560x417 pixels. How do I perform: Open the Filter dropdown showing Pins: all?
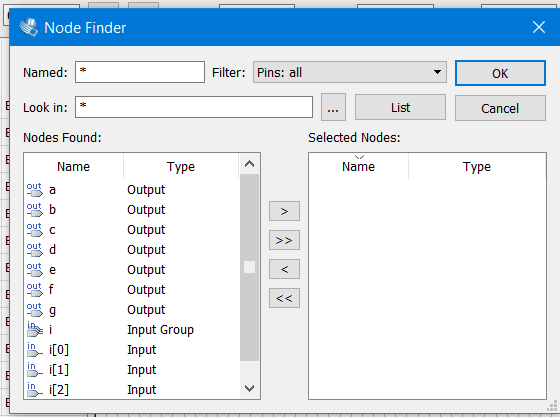pyautogui.click(x=350, y=72)
